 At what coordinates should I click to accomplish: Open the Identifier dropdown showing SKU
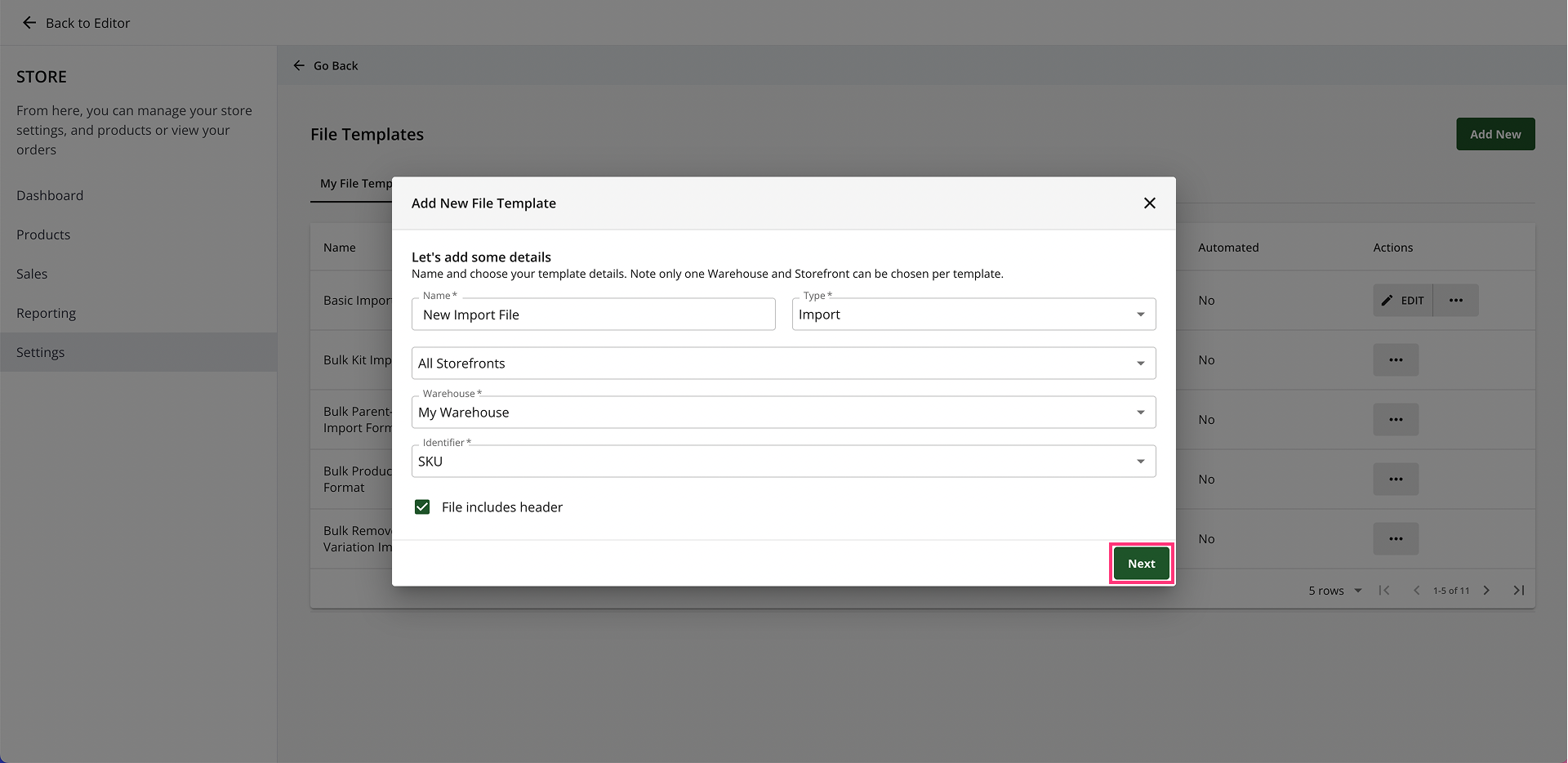click(783, 462)
